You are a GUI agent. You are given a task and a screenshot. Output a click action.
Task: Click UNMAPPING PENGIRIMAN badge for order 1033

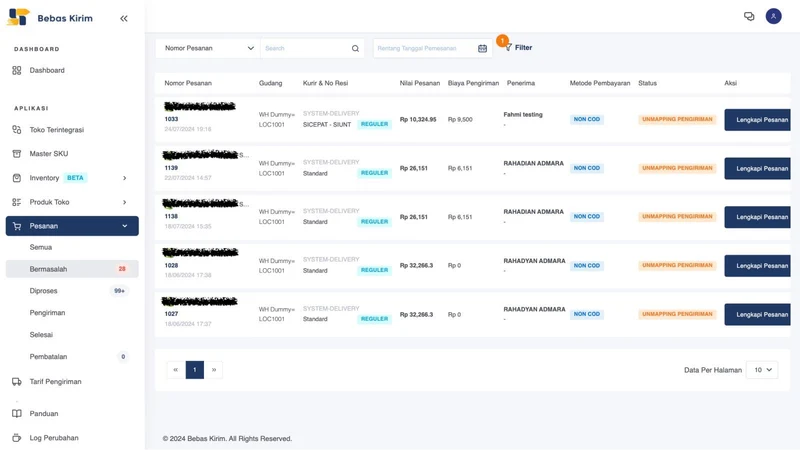point(677,119)
